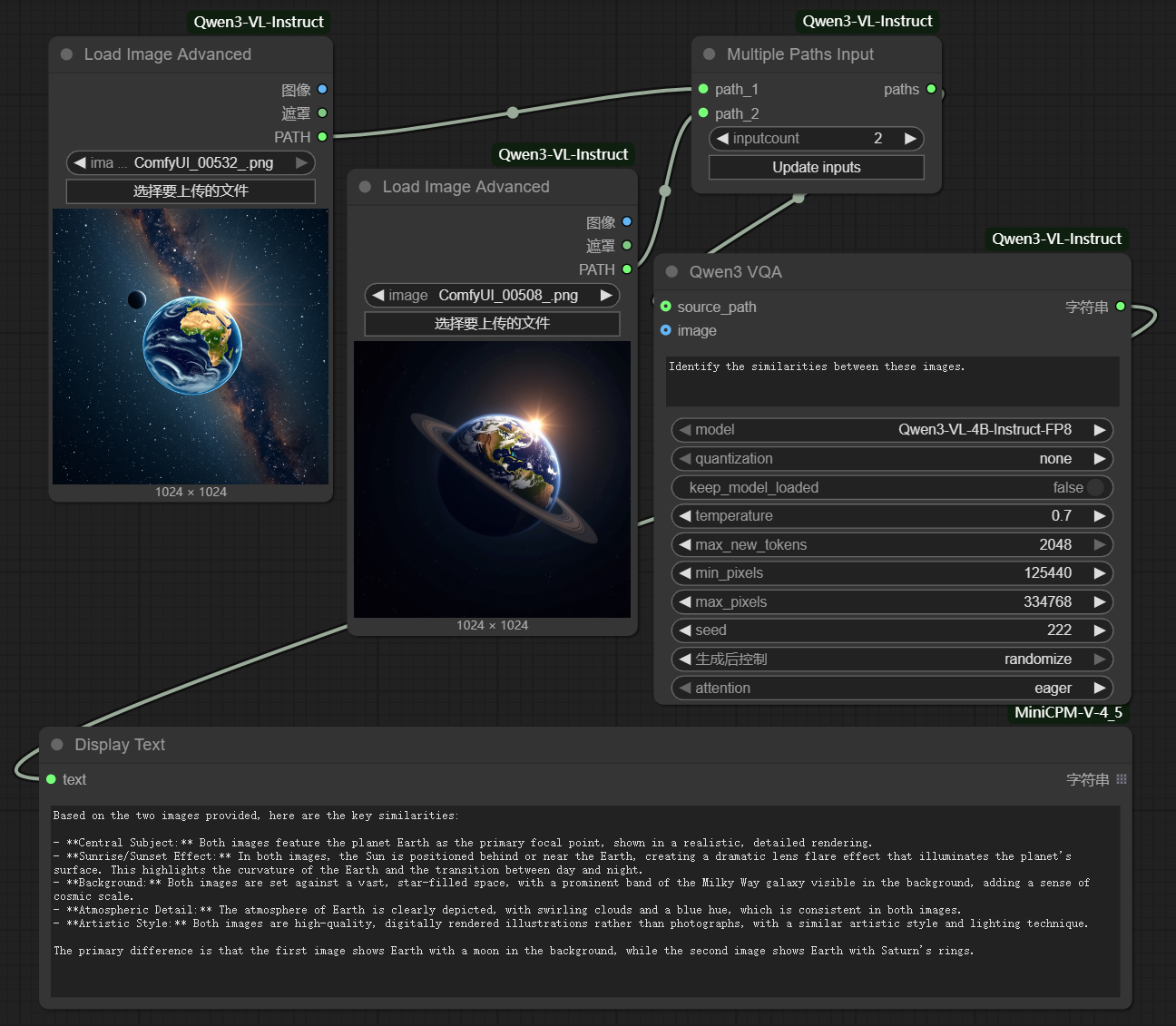Image resolution: width=1176 pixels, height=1026 pixels.
Task: Click the 字符串 grid output icon on Display Text
Action: 1122,779
